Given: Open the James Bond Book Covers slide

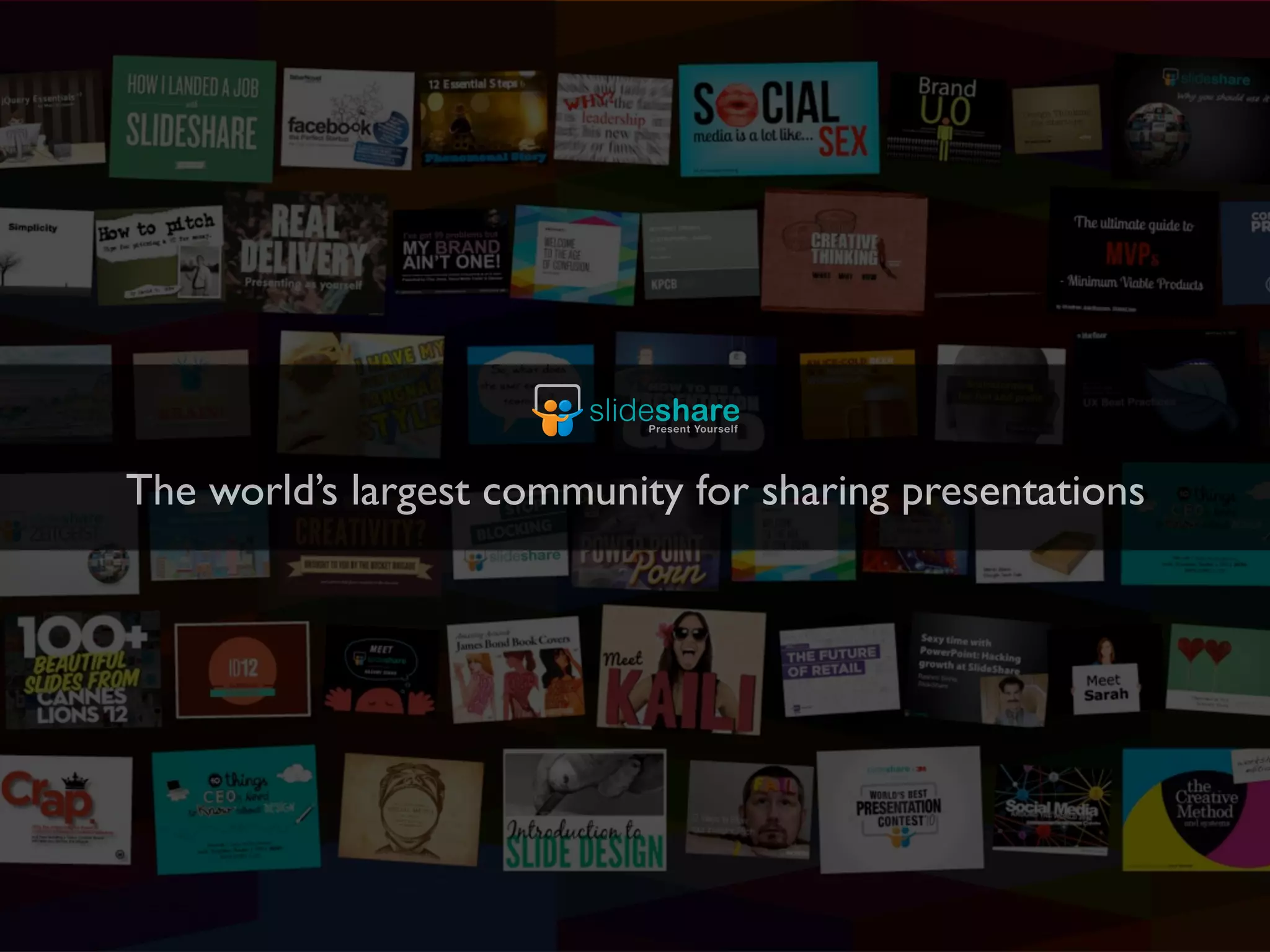Looking at the screenshot, I should pos(515,669).
